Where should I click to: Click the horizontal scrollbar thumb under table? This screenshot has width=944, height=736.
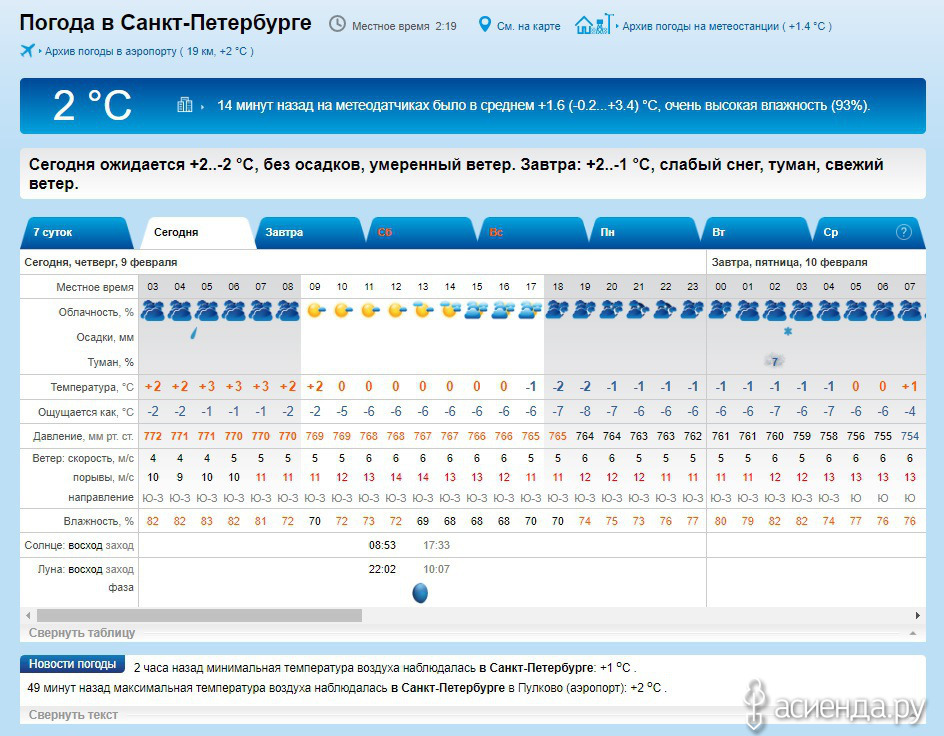point(199,616)
